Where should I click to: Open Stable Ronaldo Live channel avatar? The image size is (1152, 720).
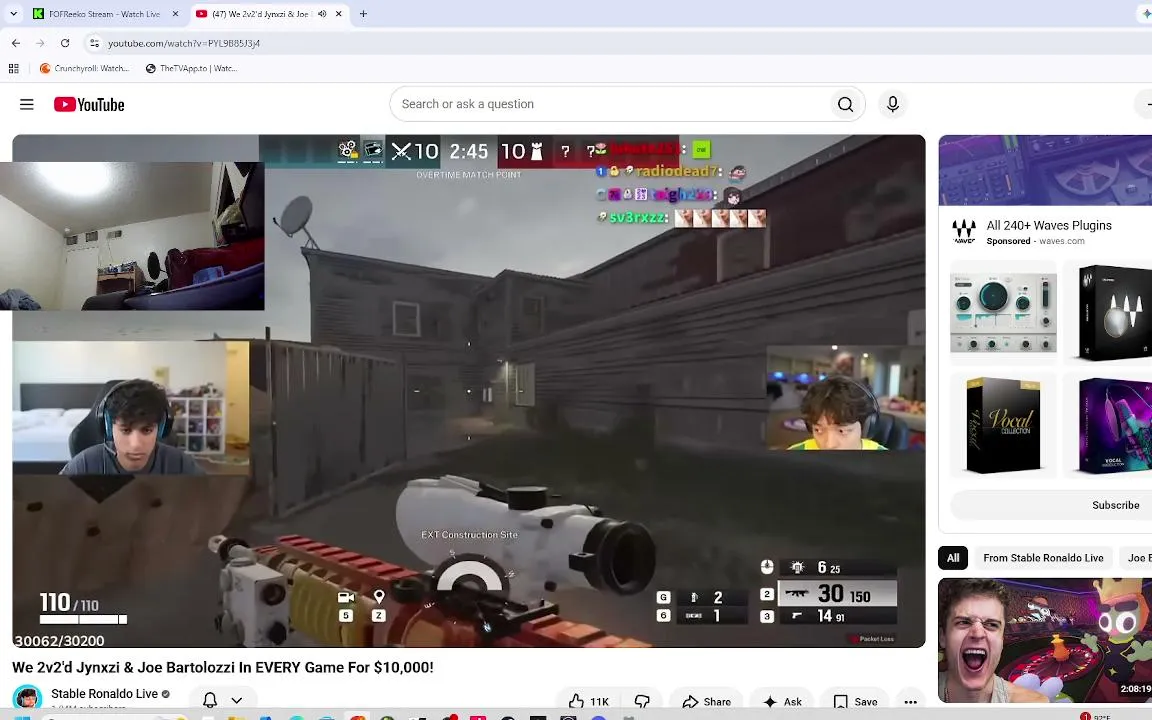(x=27, y=696)
